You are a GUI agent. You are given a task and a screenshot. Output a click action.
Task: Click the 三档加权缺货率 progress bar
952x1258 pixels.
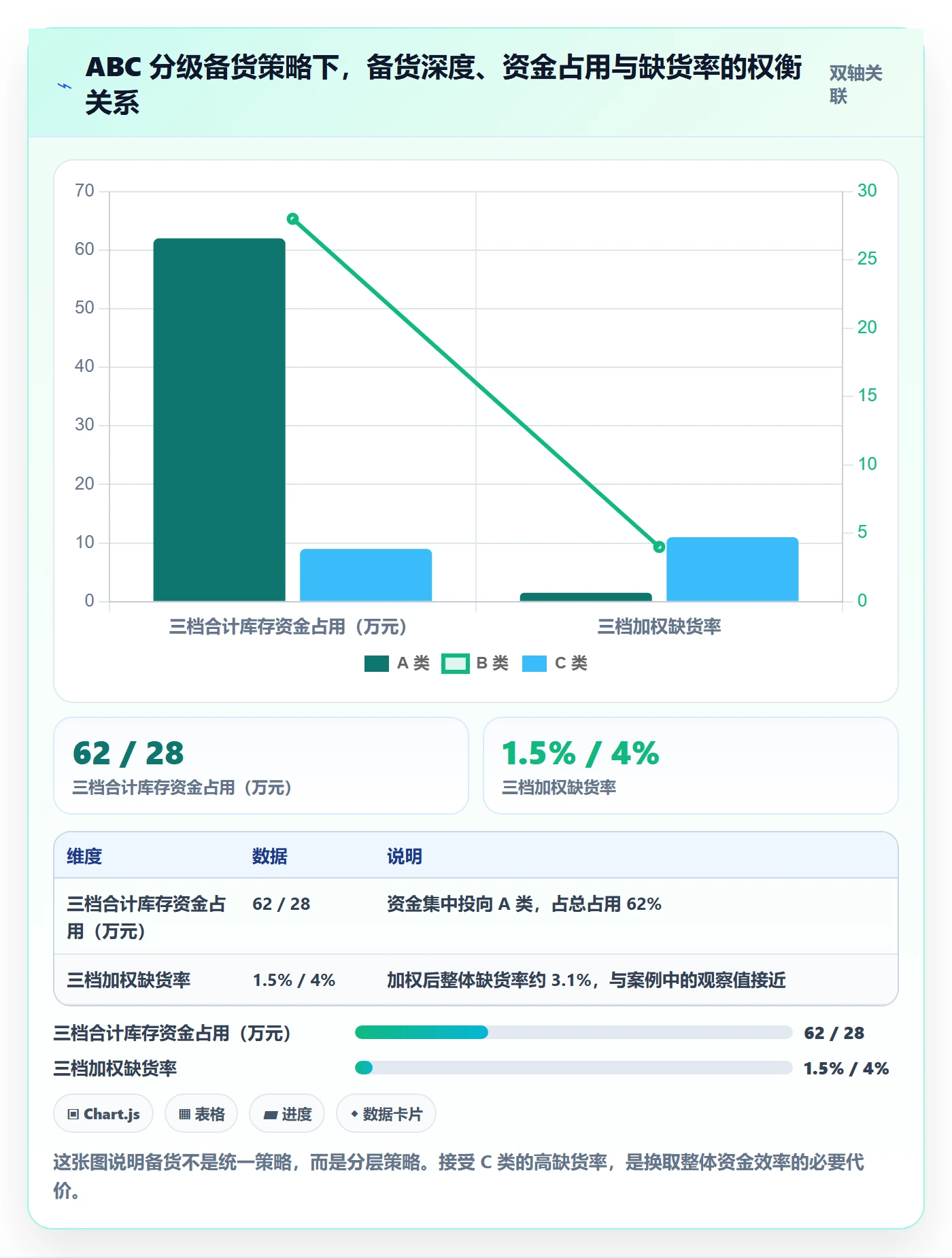coord(573,1068)
